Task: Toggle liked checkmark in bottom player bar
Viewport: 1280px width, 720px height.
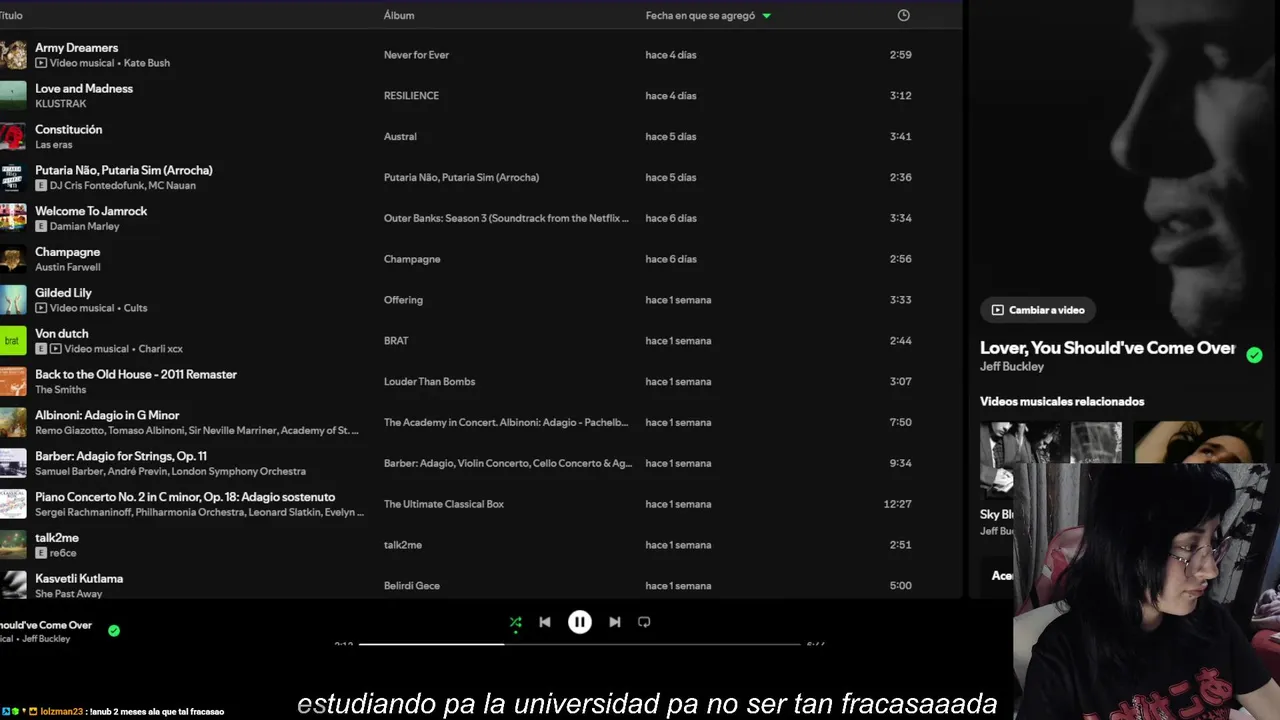Action: tap(114, 631)
